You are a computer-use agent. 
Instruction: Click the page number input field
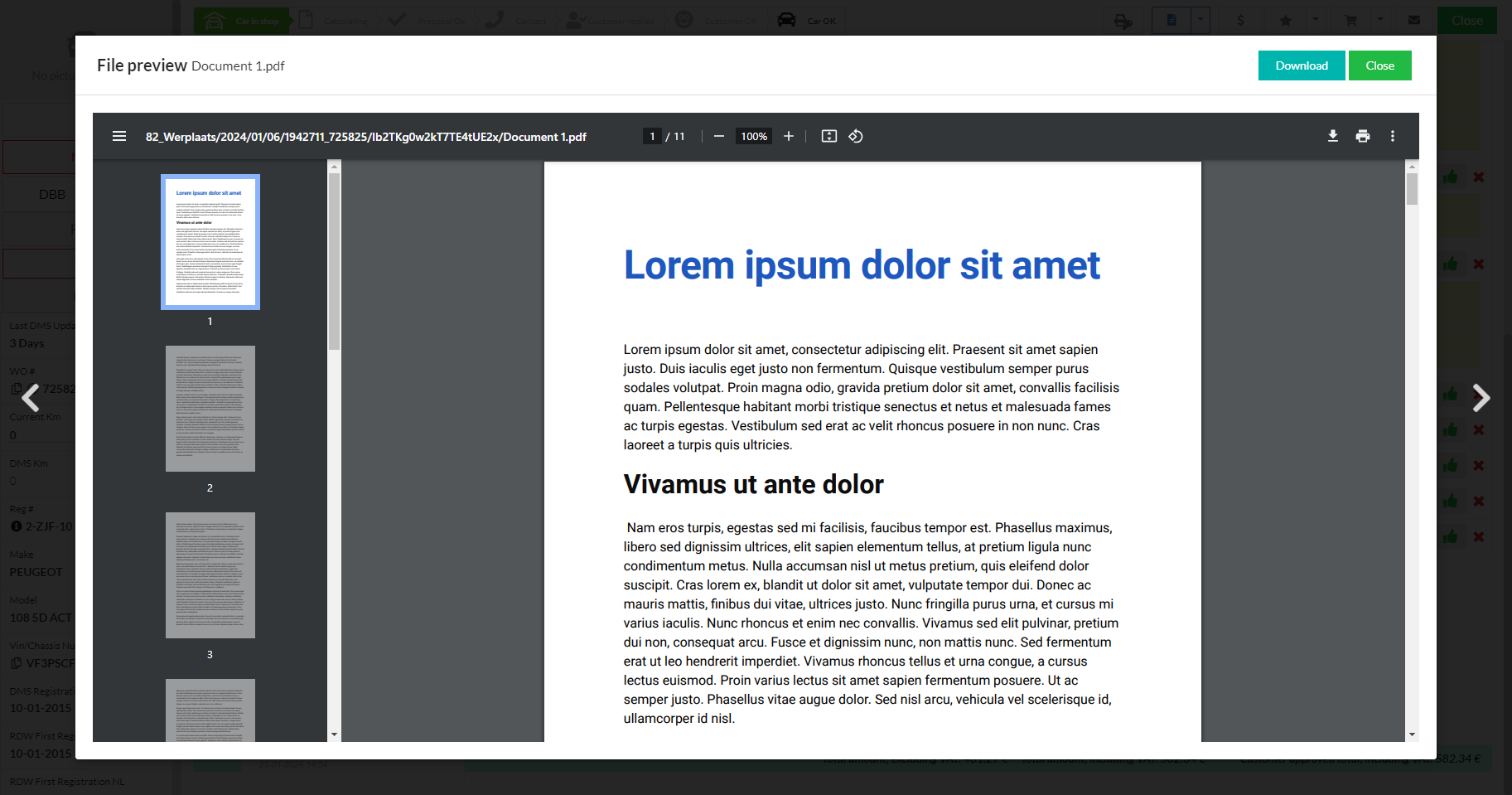click(652, 136)
